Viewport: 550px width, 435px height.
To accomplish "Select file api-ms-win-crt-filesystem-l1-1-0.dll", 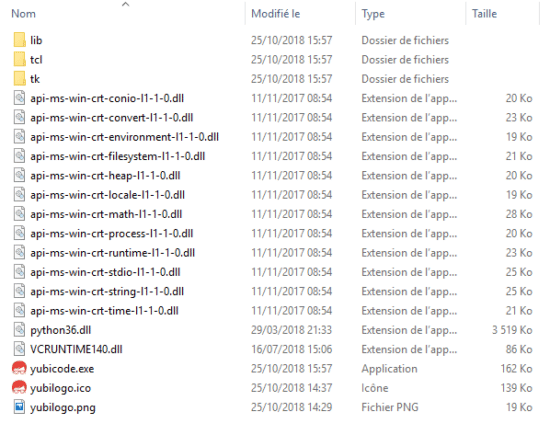I will [x=118, y=156].
